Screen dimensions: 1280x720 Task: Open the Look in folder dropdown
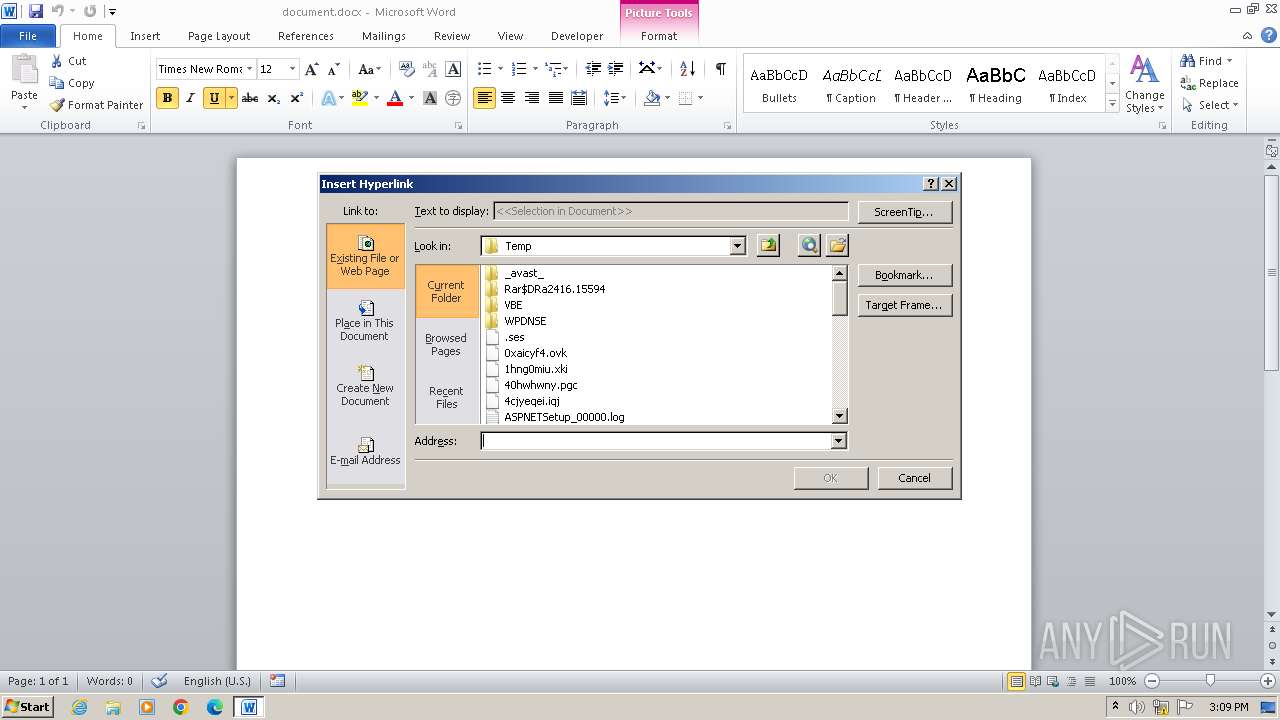tap(738, 246)
